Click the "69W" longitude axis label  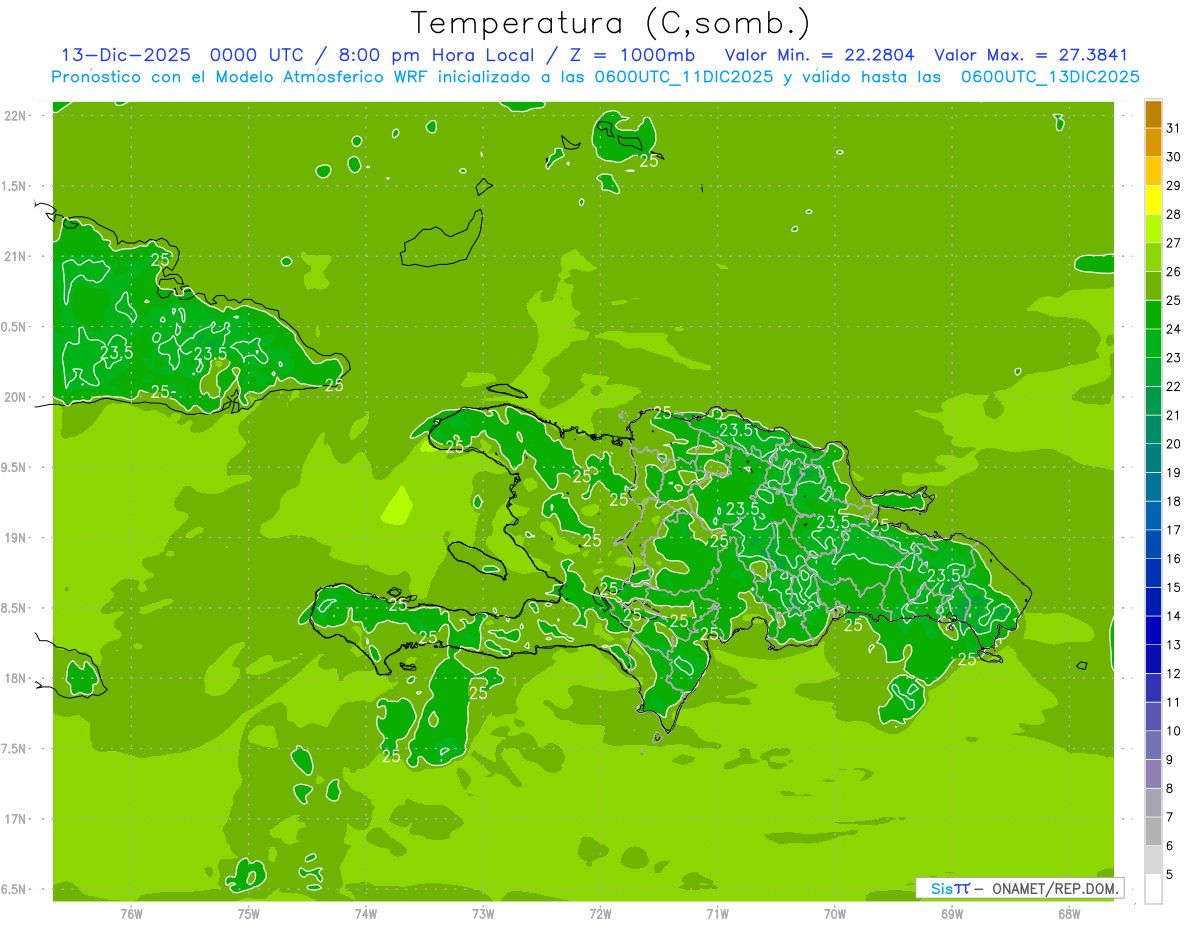coord(952,914)
